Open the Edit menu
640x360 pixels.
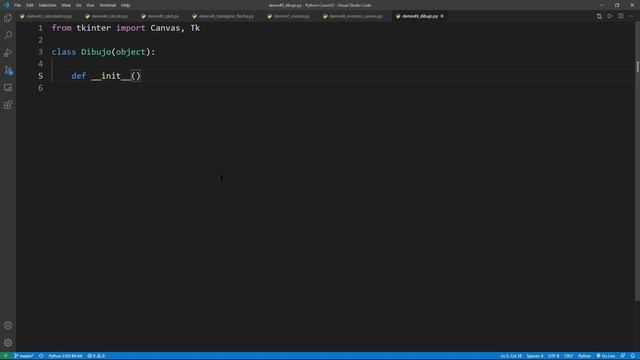(30, 5)
